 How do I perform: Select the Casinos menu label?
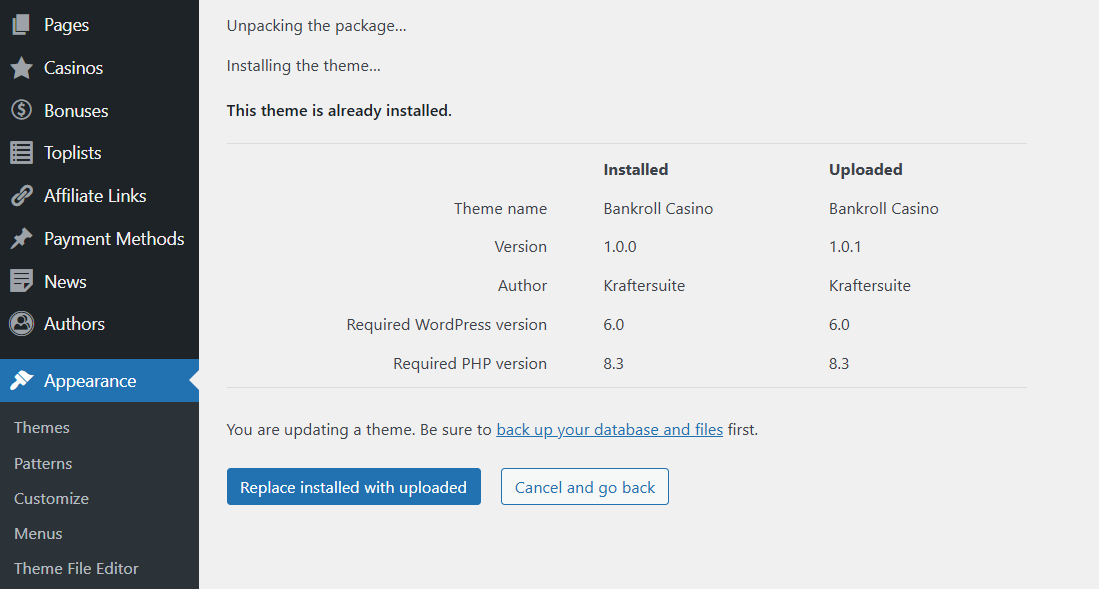(74, 68)
